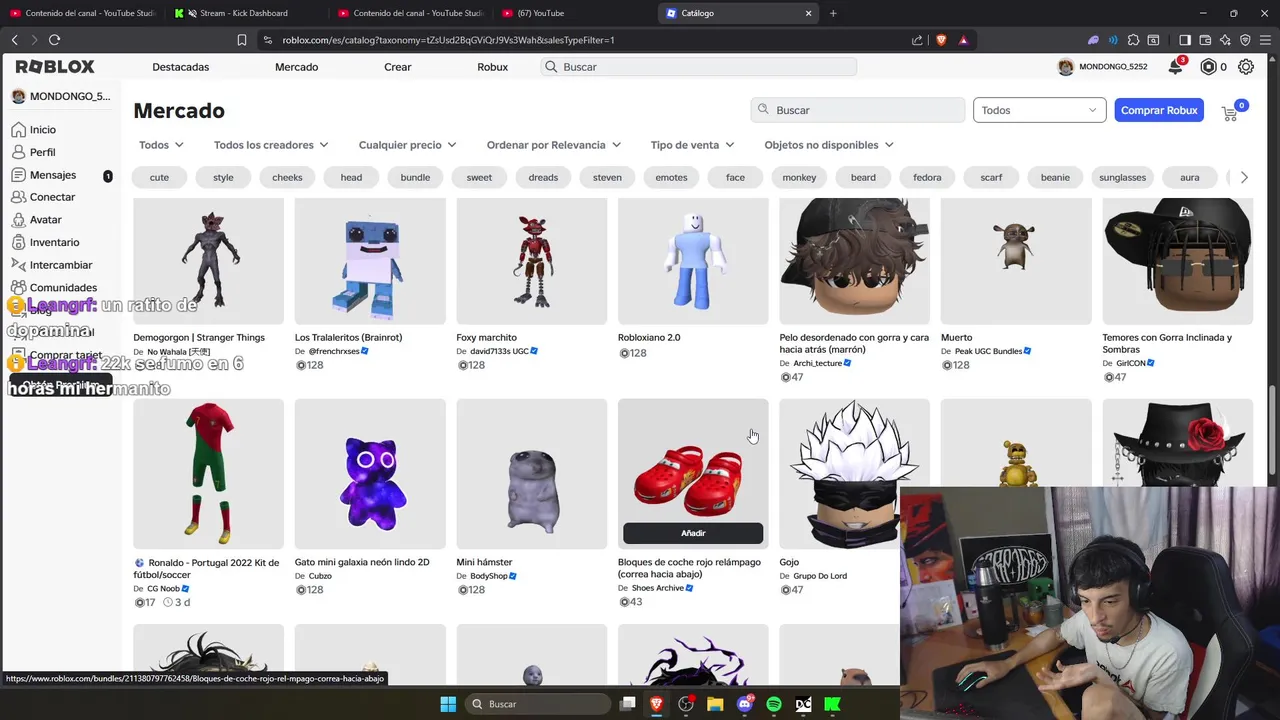Image resolution: width=1280 pixels, height=720 pixels.
Task: Open Discord from taskbar
Action: coord(744,704)
